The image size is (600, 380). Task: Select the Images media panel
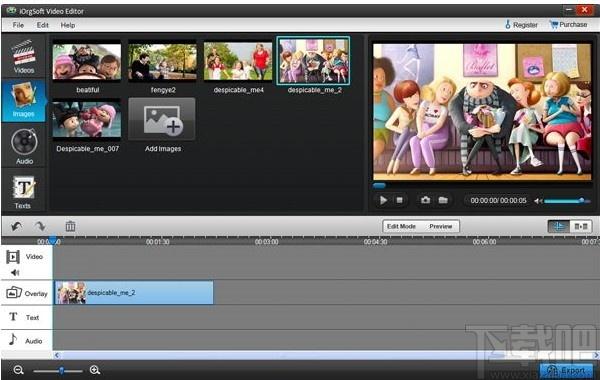pyautogui.click(x=24, y=101)
